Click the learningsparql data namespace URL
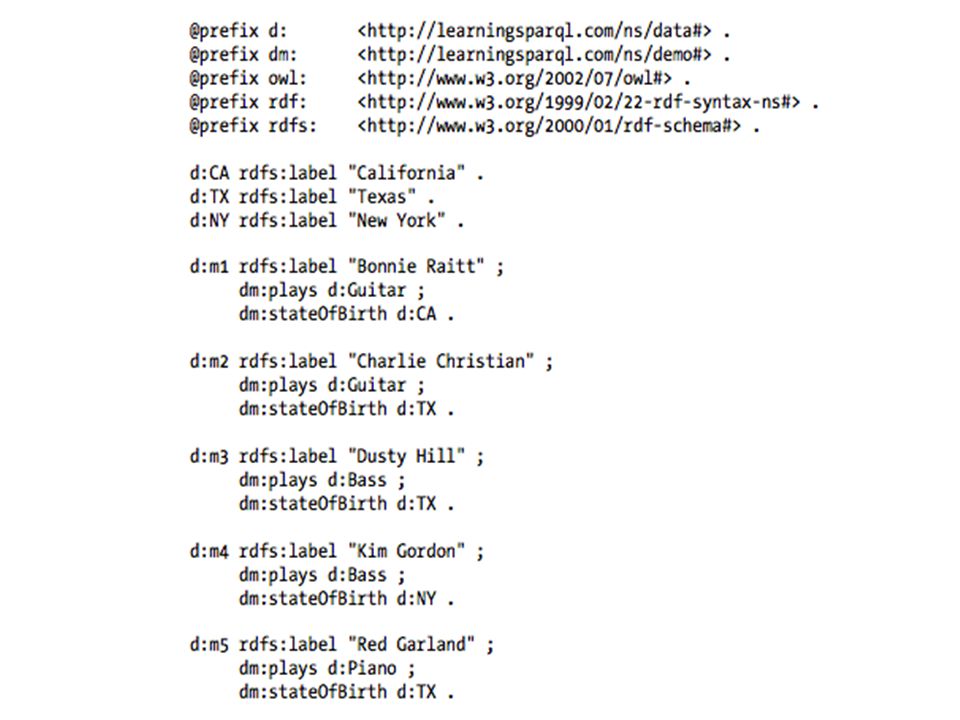 (x=534, y=31)
